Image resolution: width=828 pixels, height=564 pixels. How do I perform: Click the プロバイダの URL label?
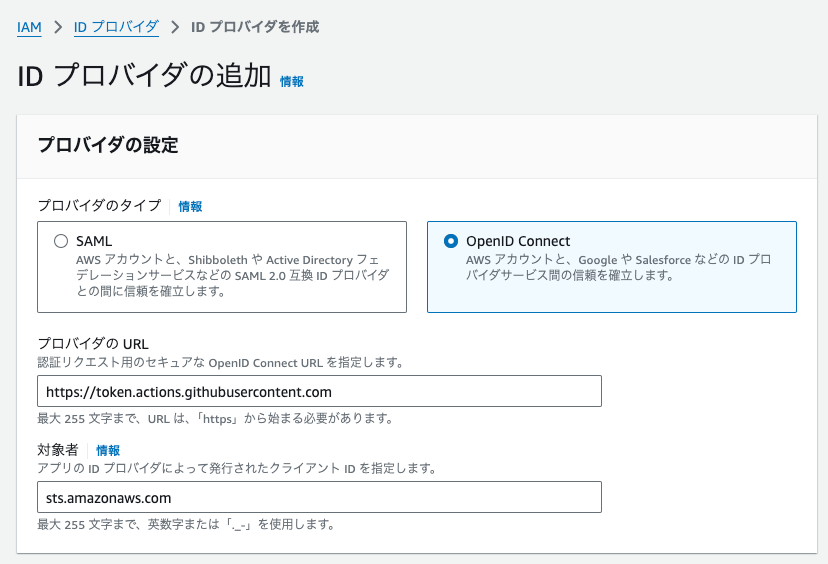point(93,344)
